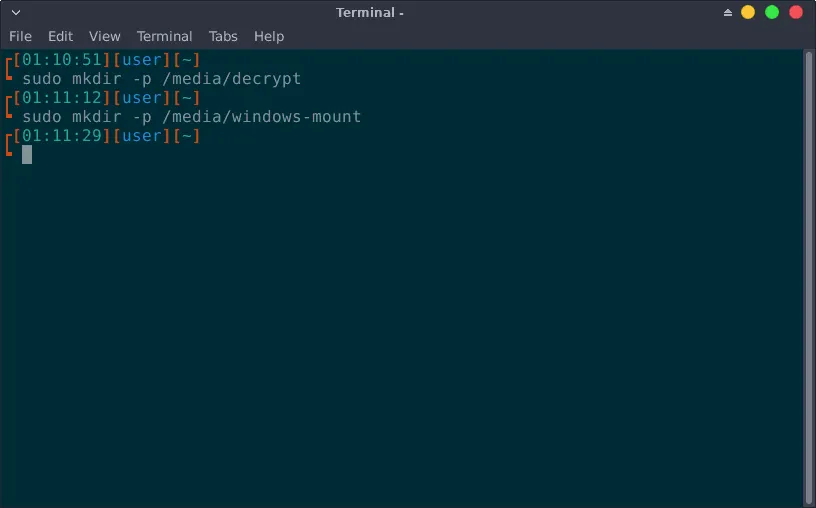Click the 01:11:29 timestamp in the prompt
Screen dimensions: 816x508
point(62,136)
